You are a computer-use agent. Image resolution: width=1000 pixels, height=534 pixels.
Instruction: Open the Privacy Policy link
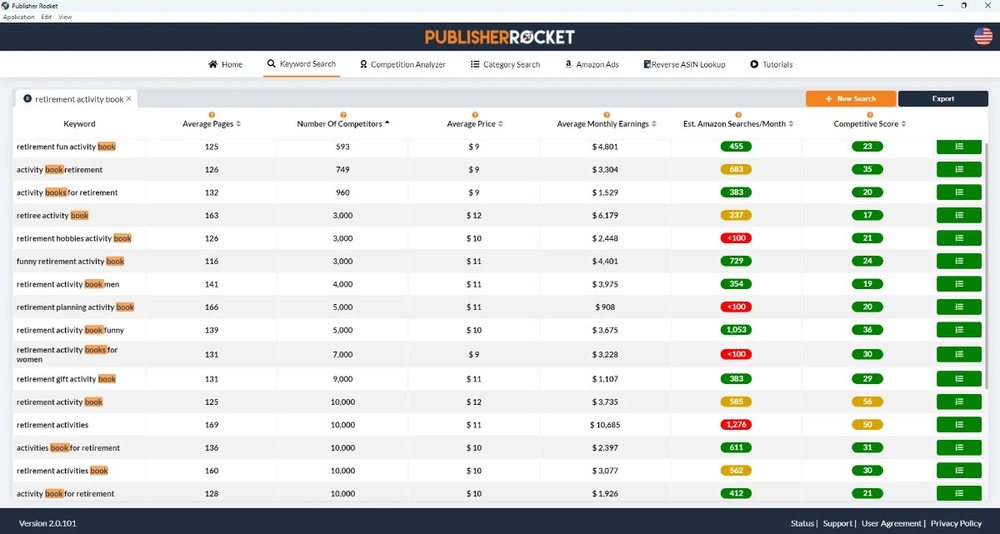click(x=956, y=523)
